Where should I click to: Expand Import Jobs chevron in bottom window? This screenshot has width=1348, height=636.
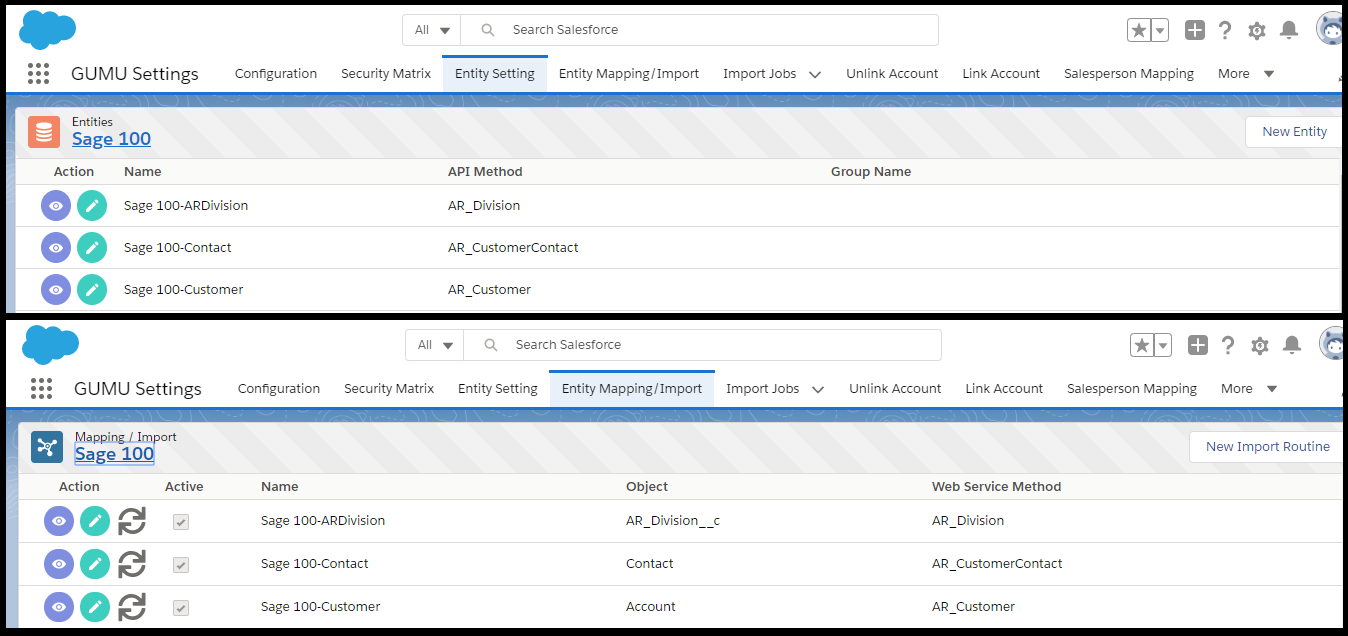click(x=818, y=390)
